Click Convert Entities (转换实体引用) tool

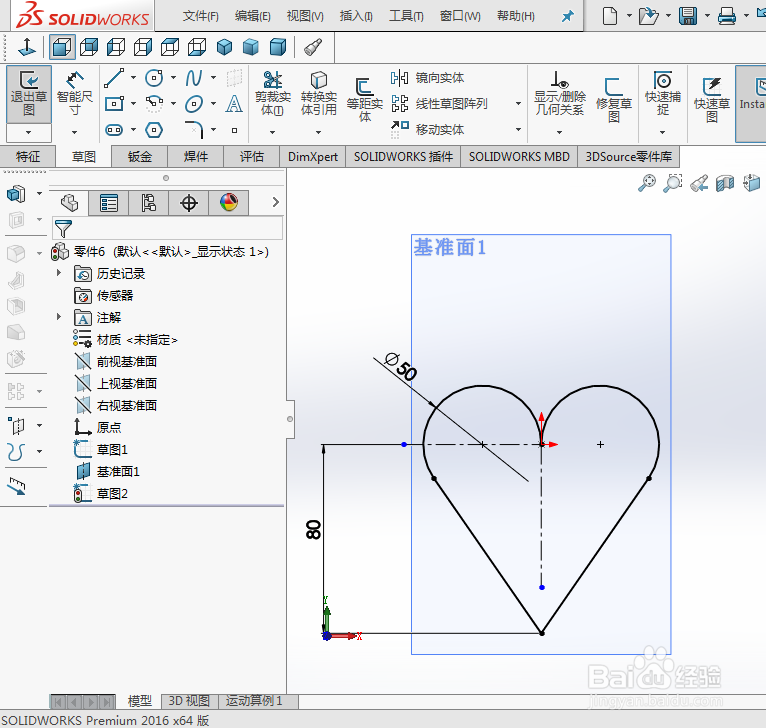point(319,94)
